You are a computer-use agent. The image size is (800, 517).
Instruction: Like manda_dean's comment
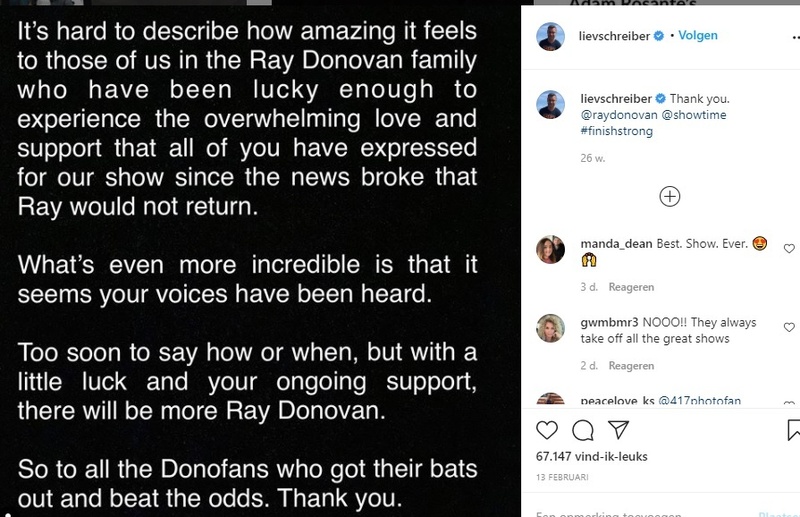(x=790, y=249)
